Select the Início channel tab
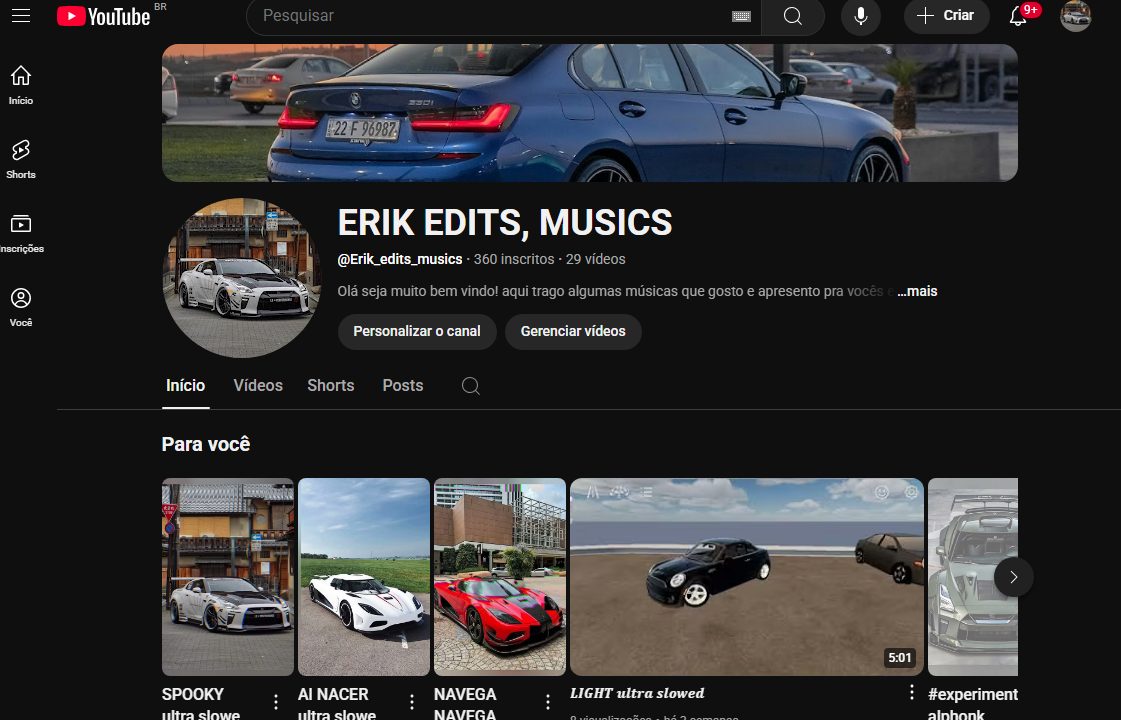This screenshot has width=1121, height=720. point(186,385)
